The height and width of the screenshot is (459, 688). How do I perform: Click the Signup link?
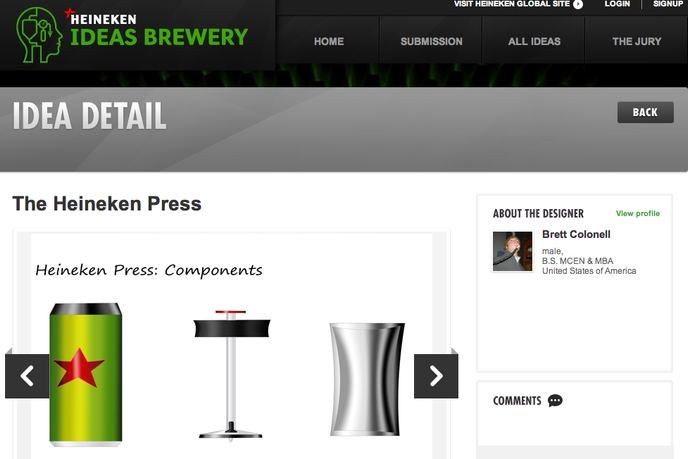point(668,4)
